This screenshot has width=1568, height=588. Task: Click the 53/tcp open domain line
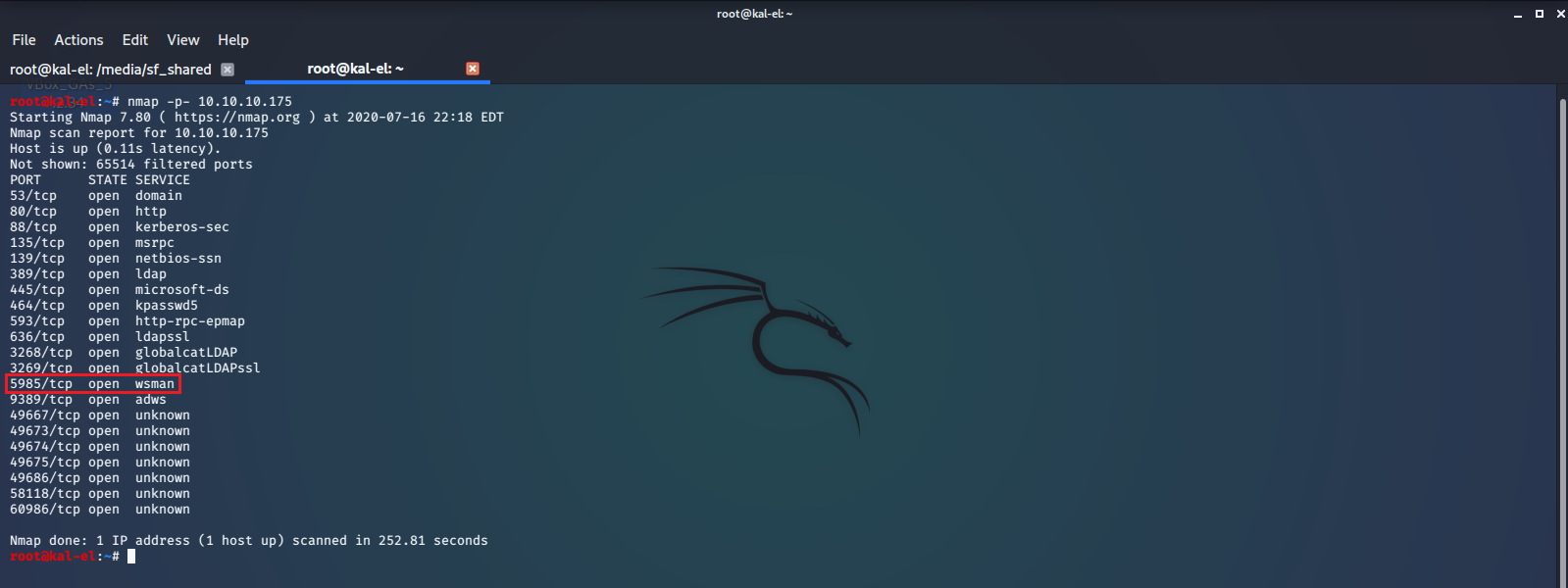[x=96, y=196]
